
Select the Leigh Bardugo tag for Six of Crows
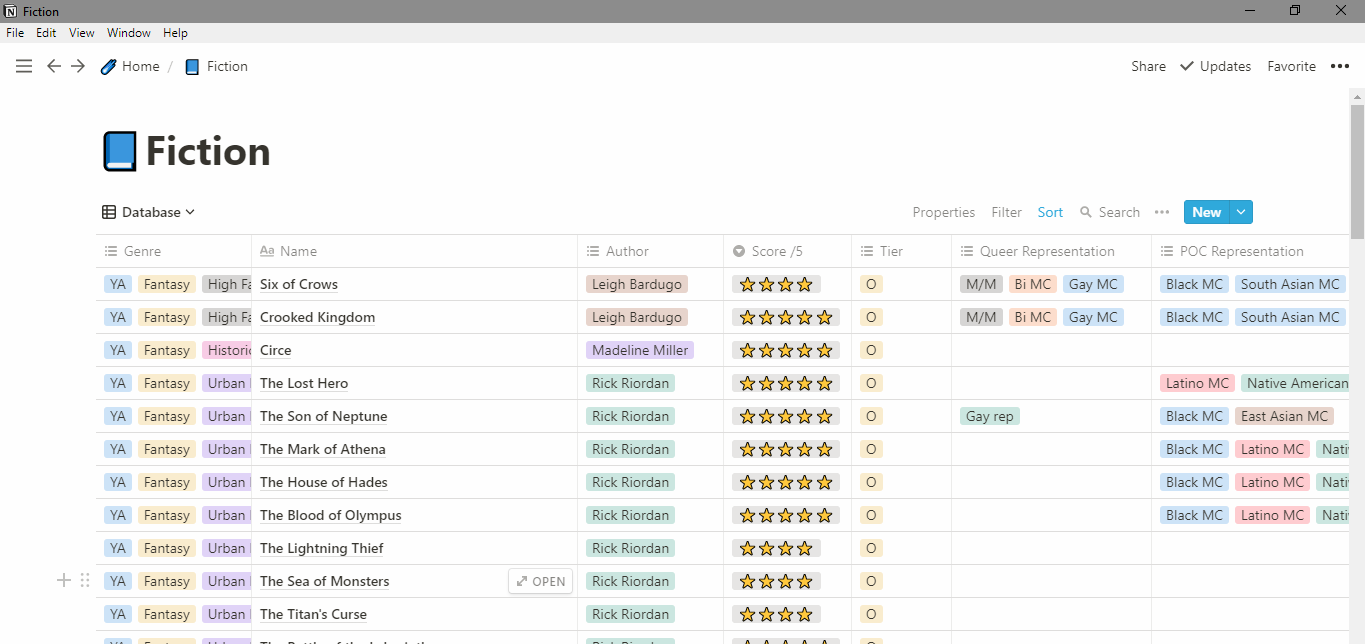(636, 284)
